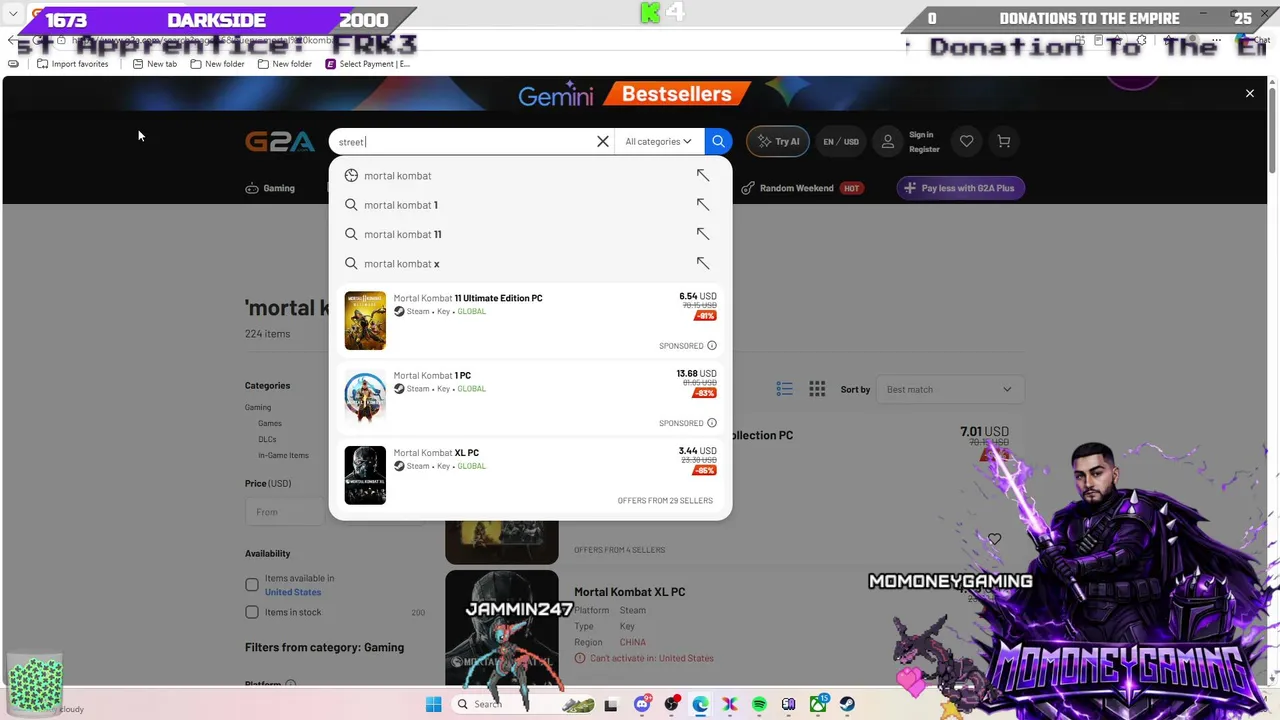
Task: Click the 'Try AI' button
Action: click(x=778, y=142)
